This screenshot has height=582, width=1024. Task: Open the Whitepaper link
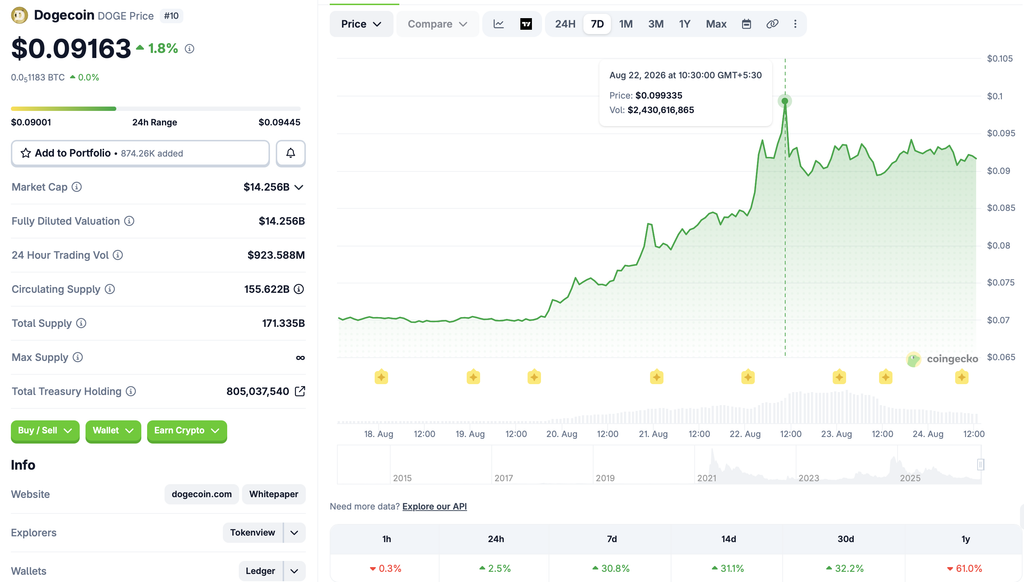click(x=274, y=494)
